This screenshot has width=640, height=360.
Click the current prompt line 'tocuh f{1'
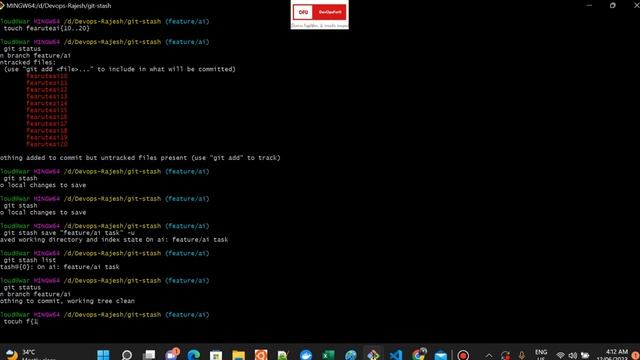click(20, 322)
